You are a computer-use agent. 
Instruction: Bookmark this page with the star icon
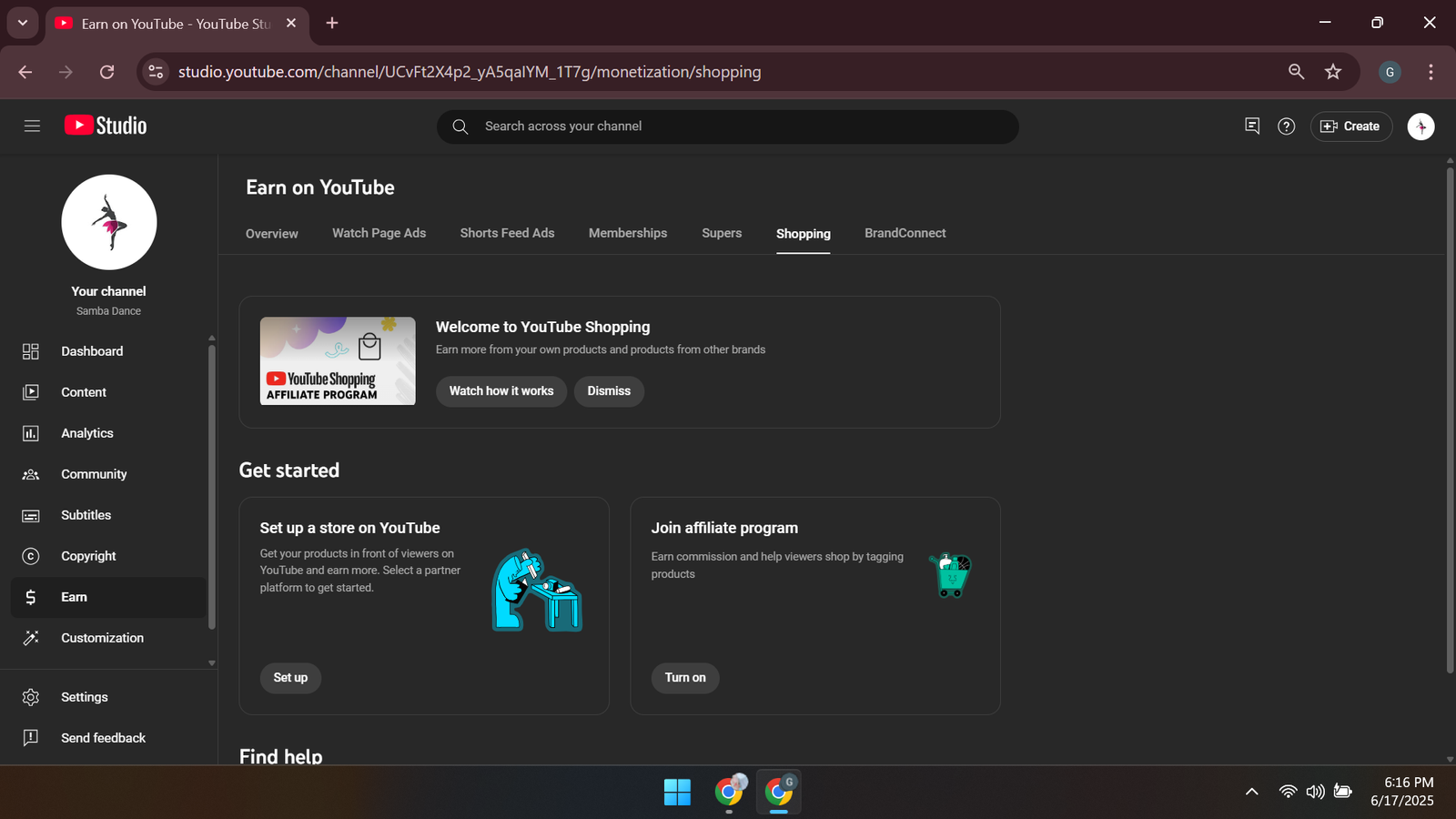coord(1333,72)
